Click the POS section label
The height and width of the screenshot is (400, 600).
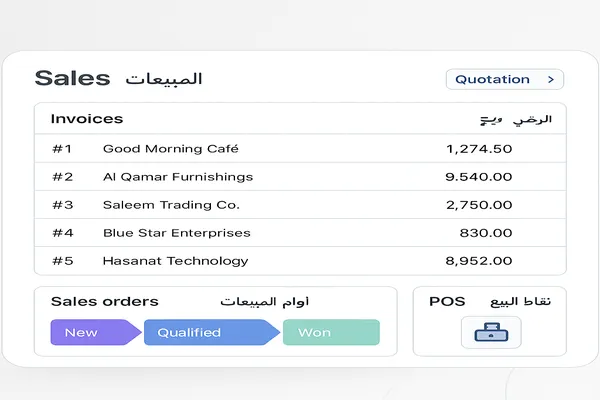coord(447,301)
